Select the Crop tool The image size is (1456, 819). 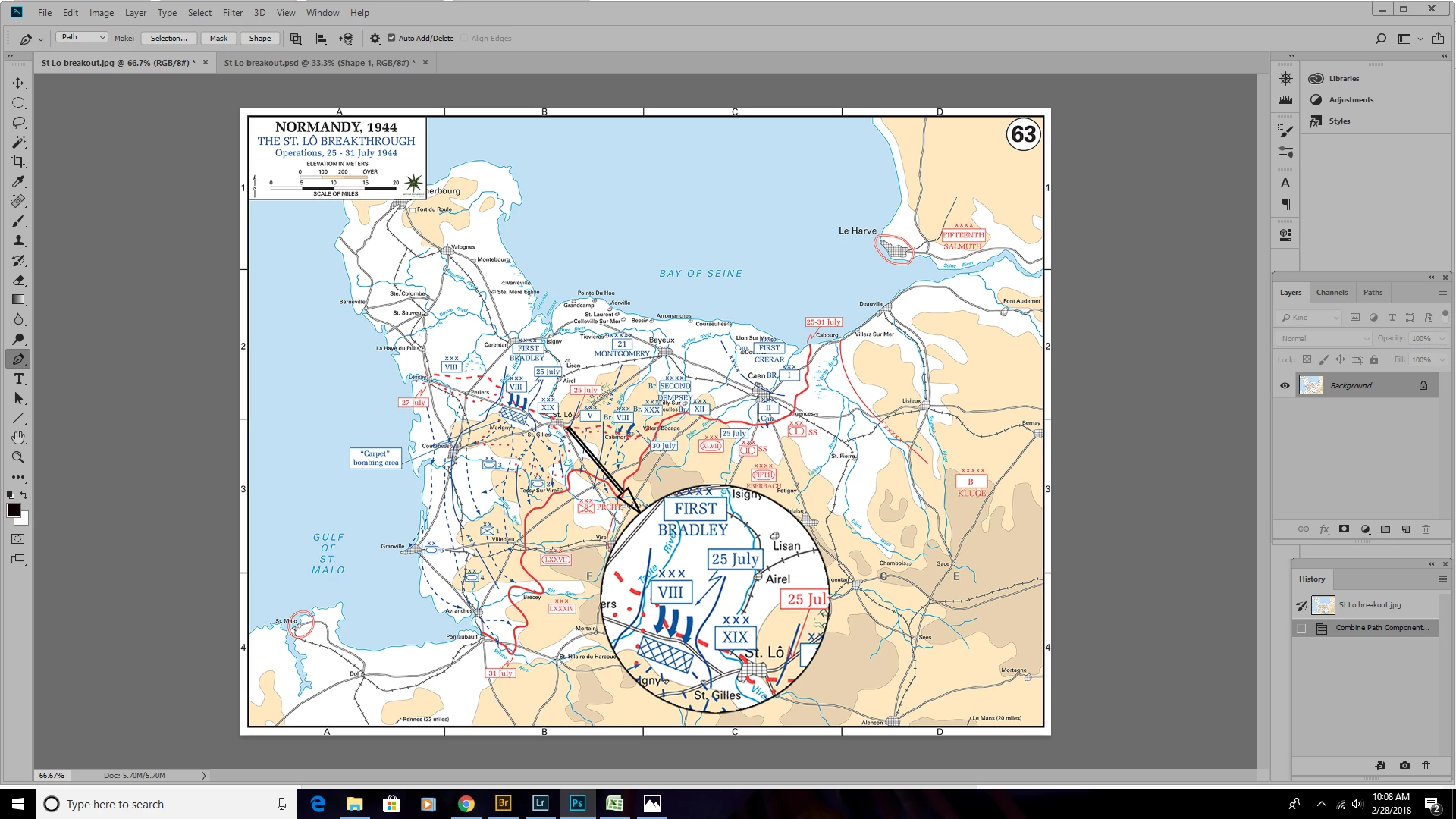pyautogui.click(x=18, y=162)
